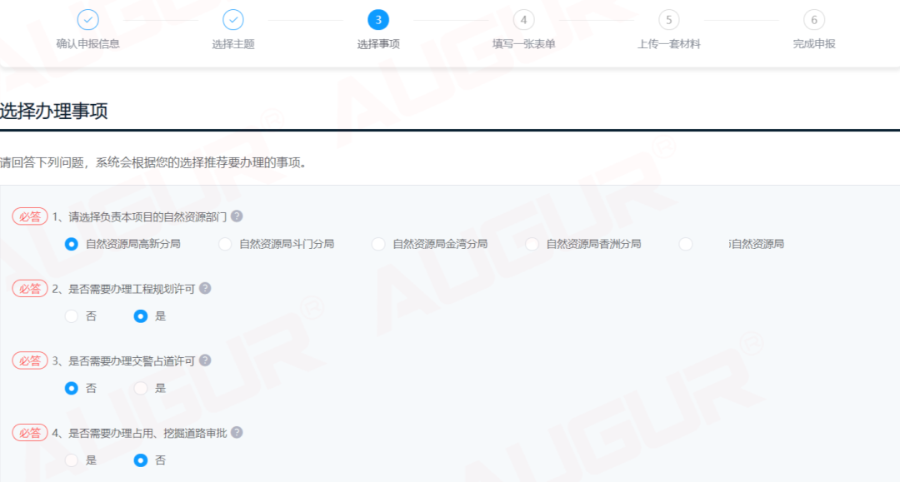Click question 2 text 是否需要办理工程规划许可
This screenshot has height=482, width=900.
[x=132, y=289]
